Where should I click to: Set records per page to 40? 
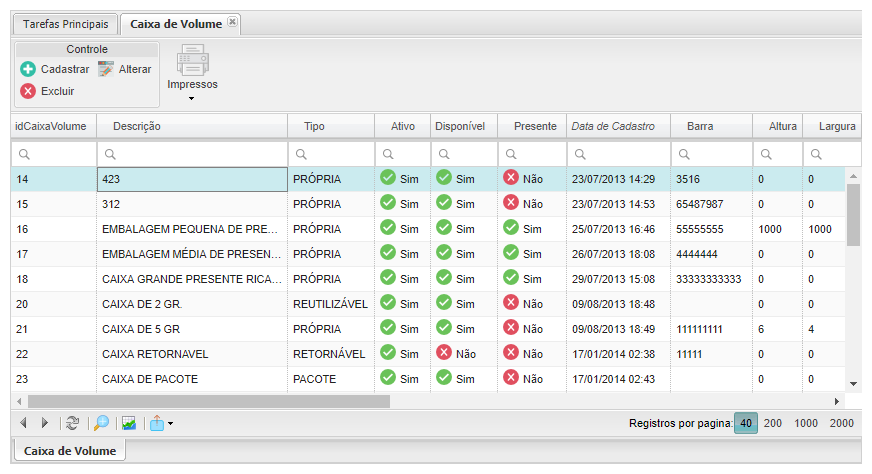pyautogui.click(x=746, y=423)
